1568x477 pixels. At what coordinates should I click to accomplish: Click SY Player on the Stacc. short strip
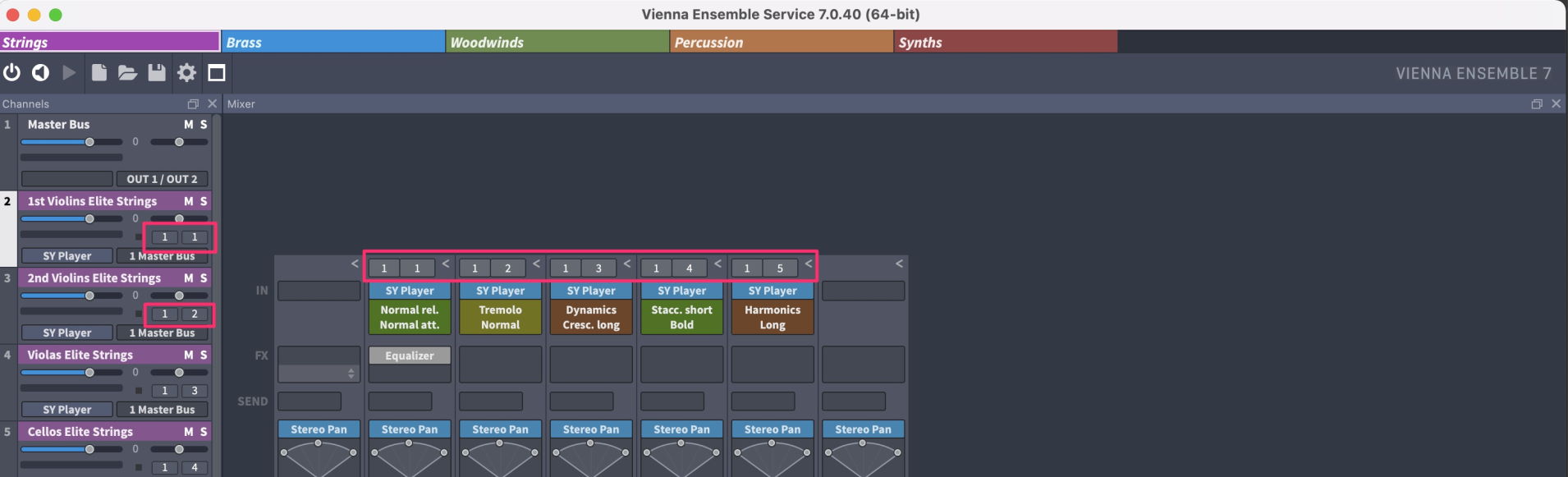(x=682, y=291)
